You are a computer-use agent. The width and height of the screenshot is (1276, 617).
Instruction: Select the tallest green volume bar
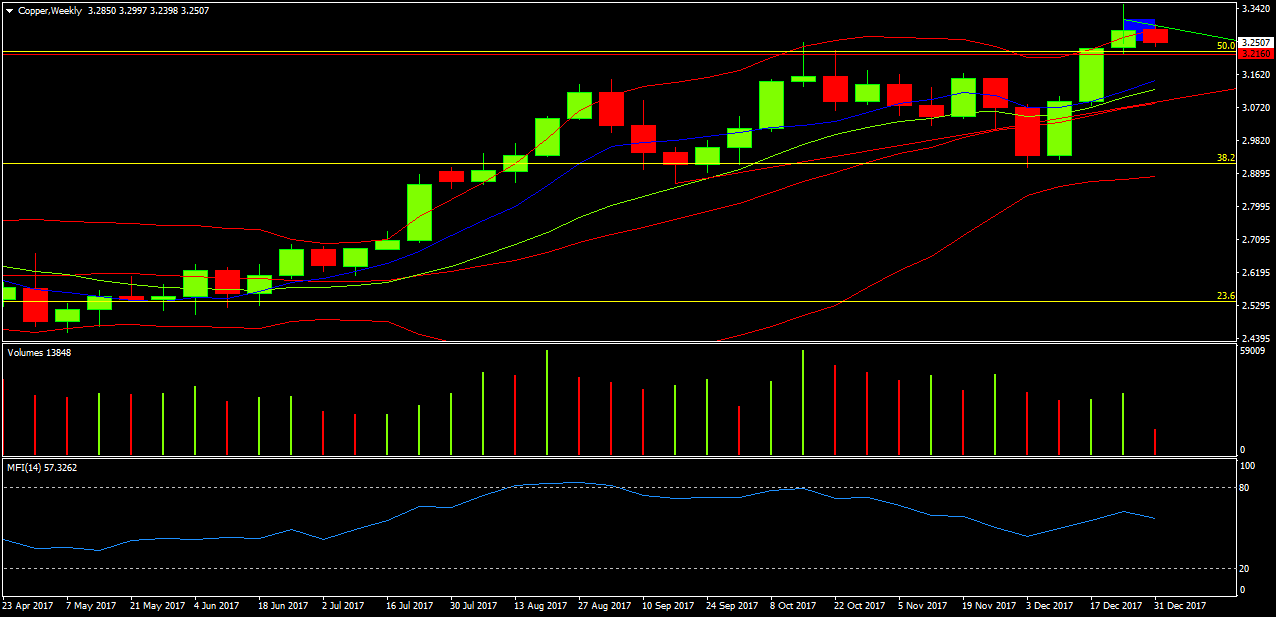(x=545, y=400)
